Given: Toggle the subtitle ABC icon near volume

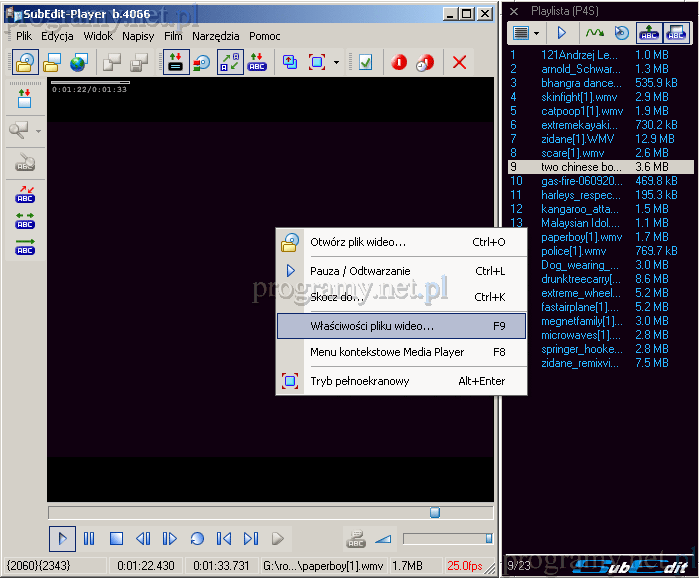Looking at the screenshot, I should click(355, 539).
